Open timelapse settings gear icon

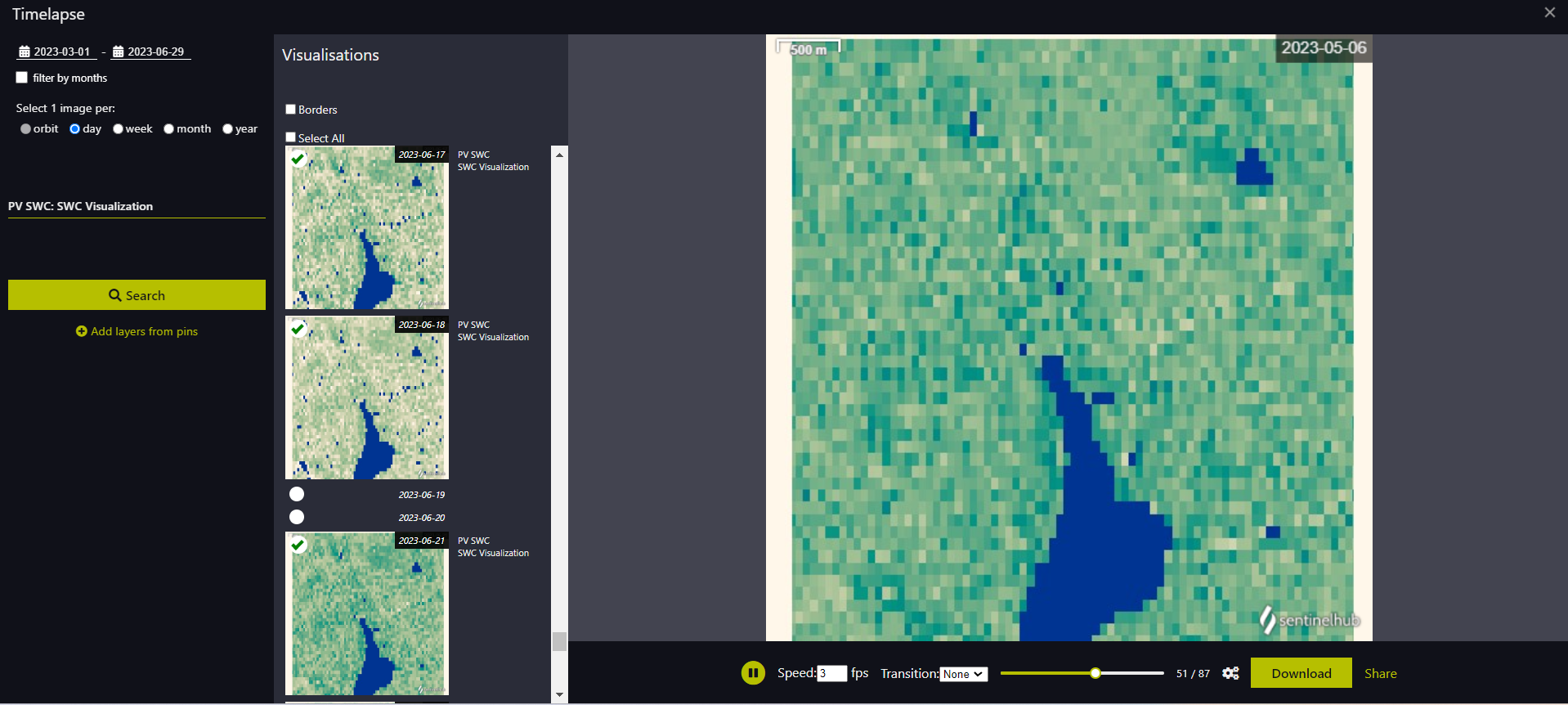click(1230, 673)
